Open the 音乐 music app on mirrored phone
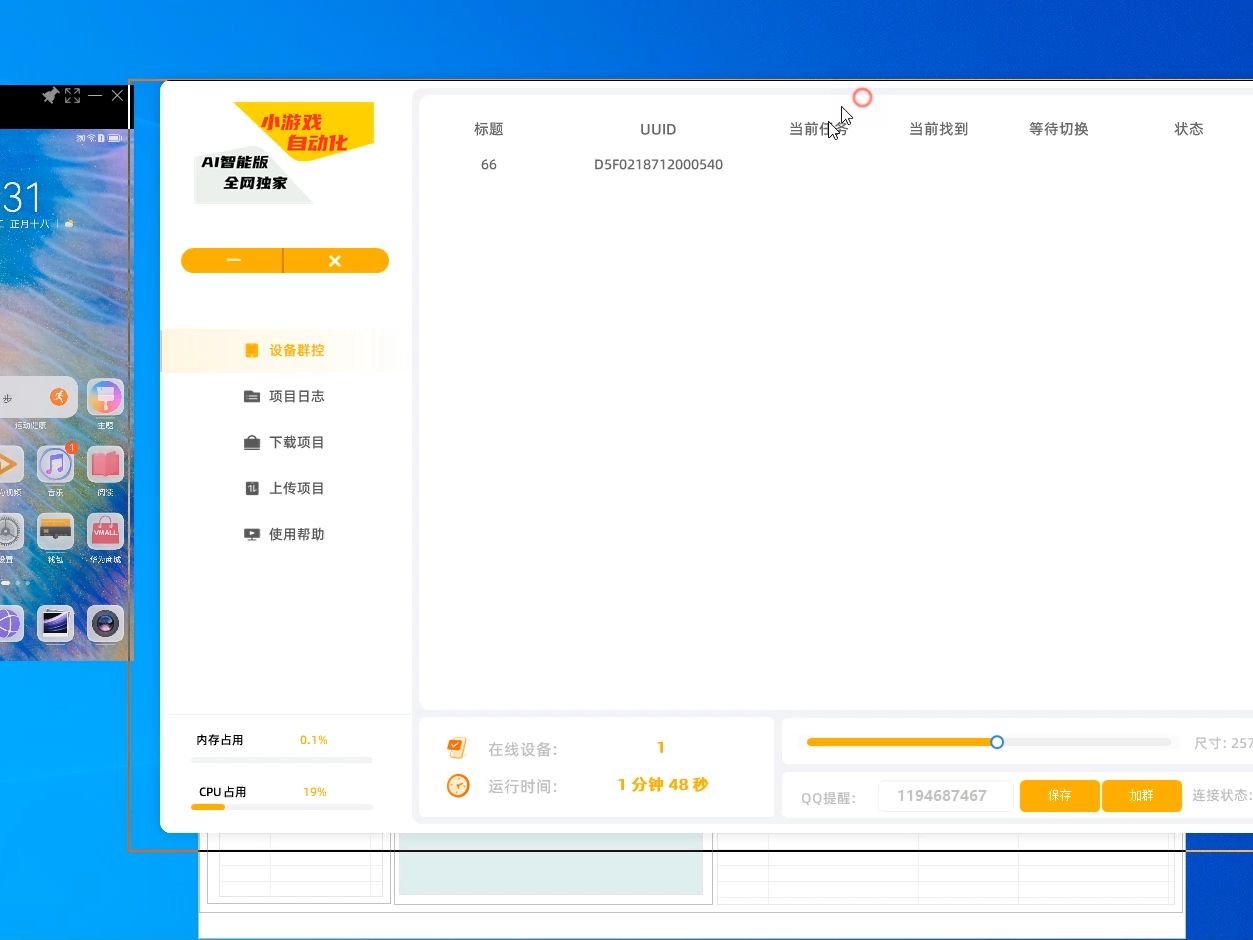The height and width of the screenshot is (940, 1253). tap(55, 464)
